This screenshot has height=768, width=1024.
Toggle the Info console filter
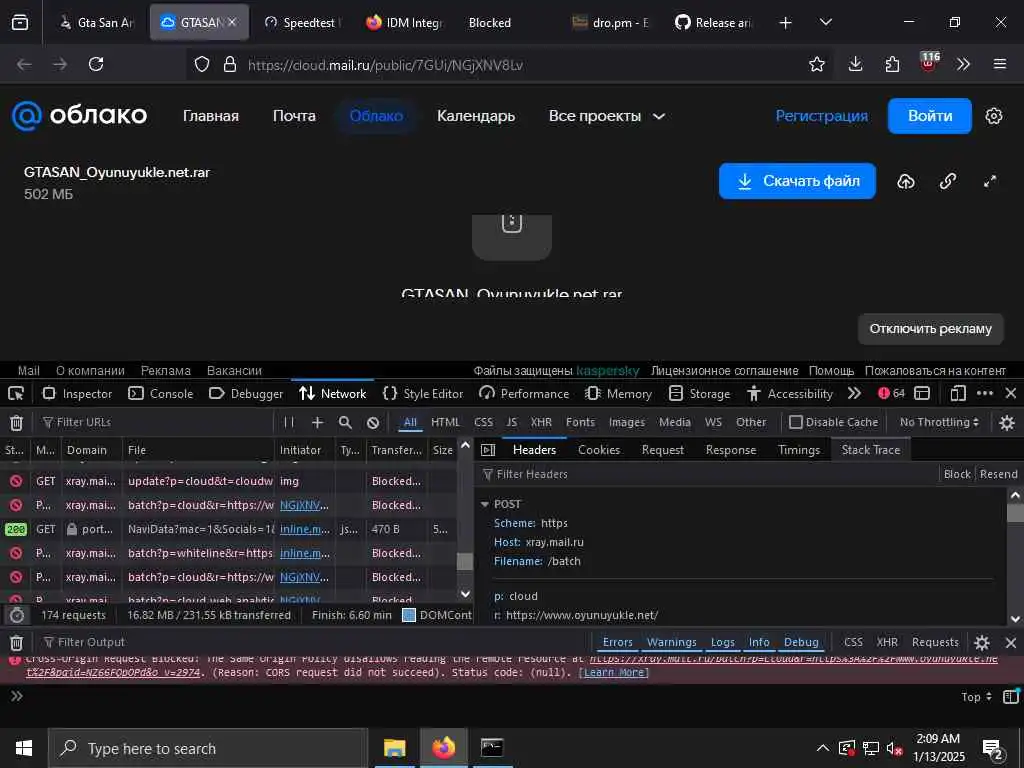[x=759, y=643]
